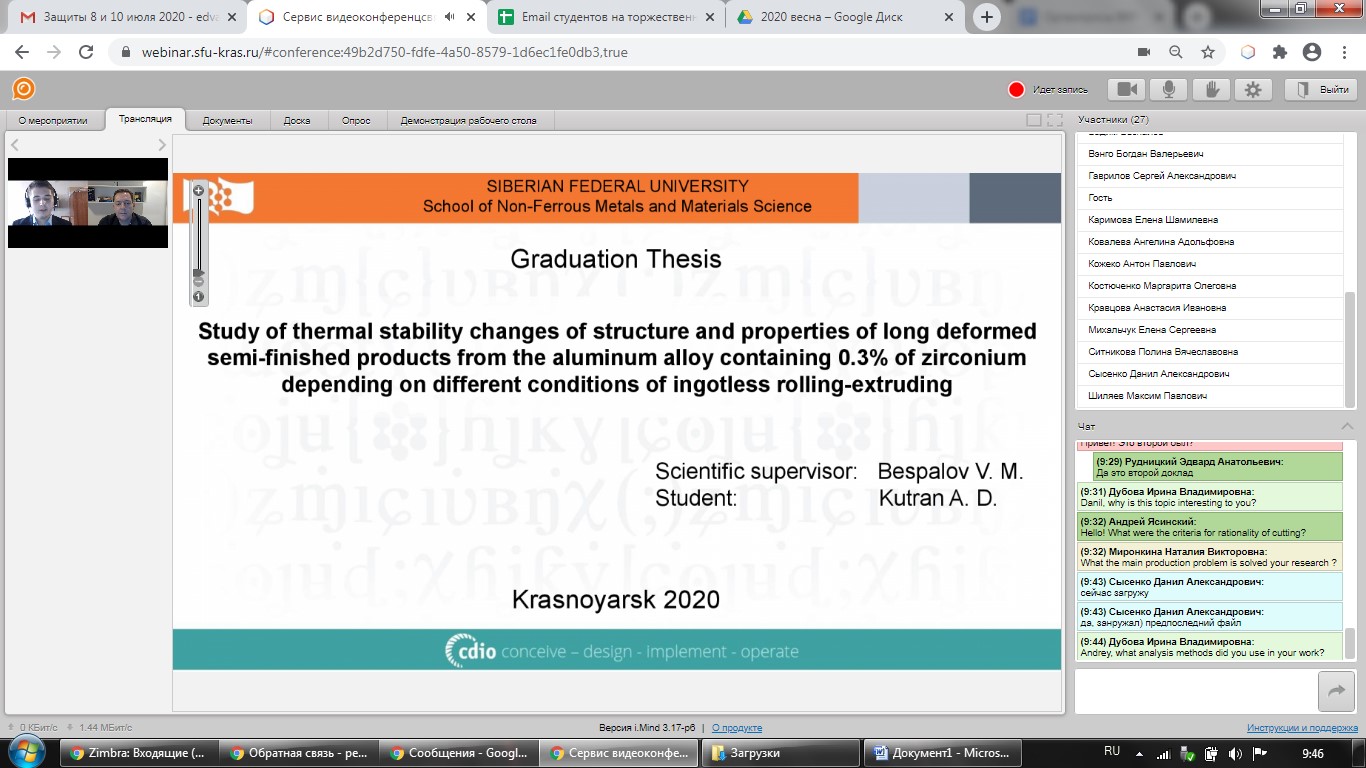
Task: Open Chrome three-dot menu
Action: (x=1344, y=52)
